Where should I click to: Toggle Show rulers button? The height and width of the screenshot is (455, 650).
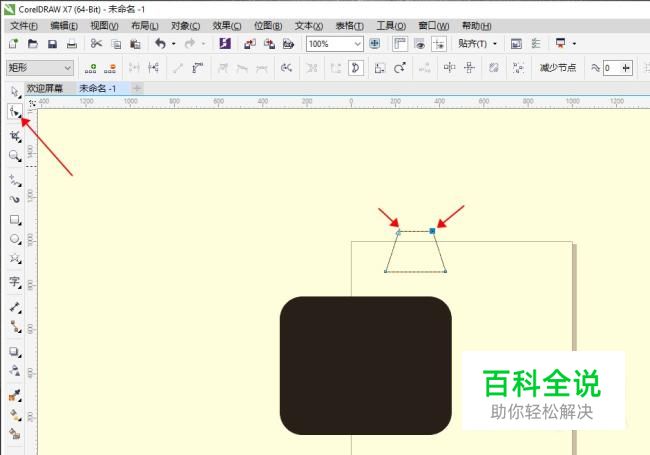pos(400,44)
